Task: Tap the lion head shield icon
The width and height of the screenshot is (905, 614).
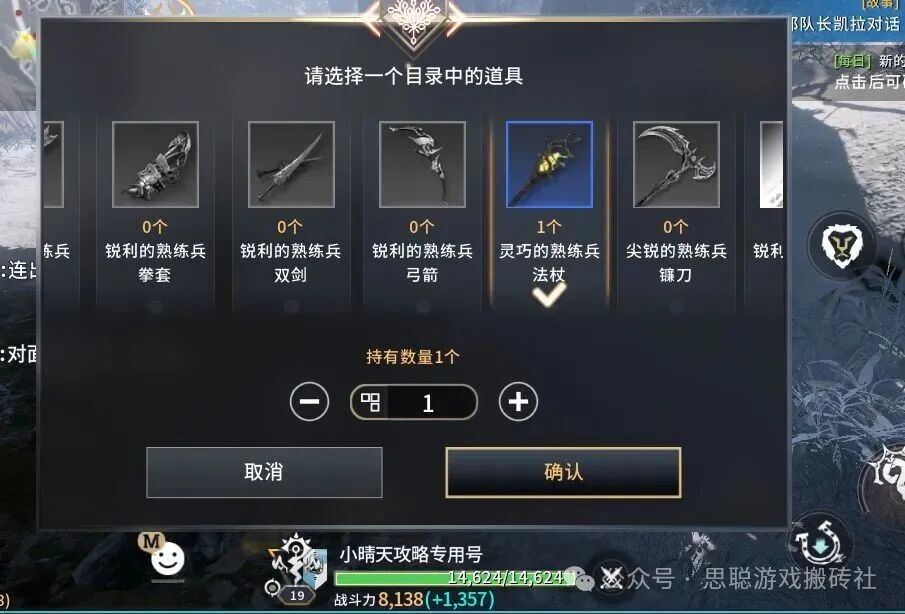Action: pos(842,246)
